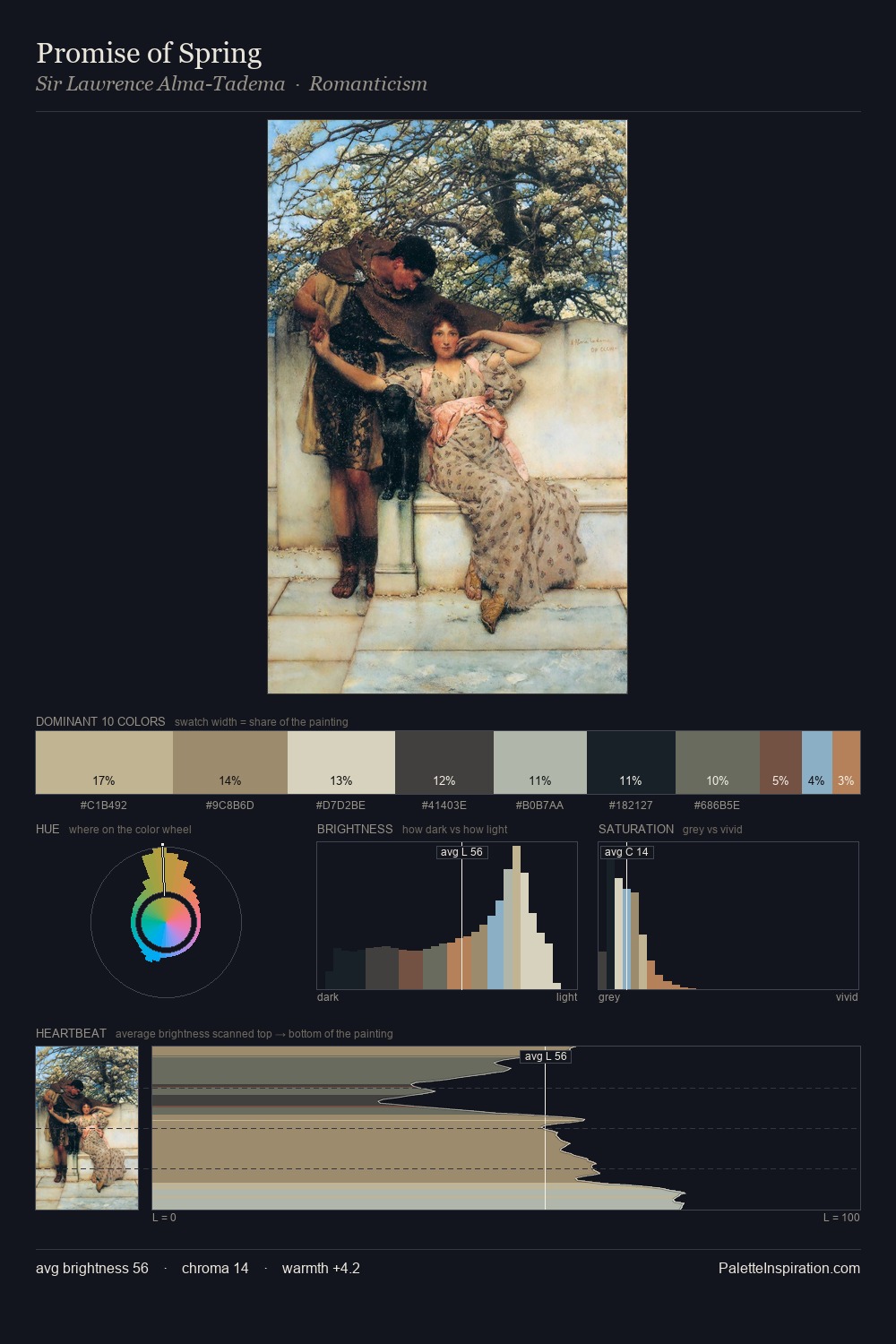Click the 'L = 100' axis label
Screen dimensions: 896x1344
click(841, 1218)
